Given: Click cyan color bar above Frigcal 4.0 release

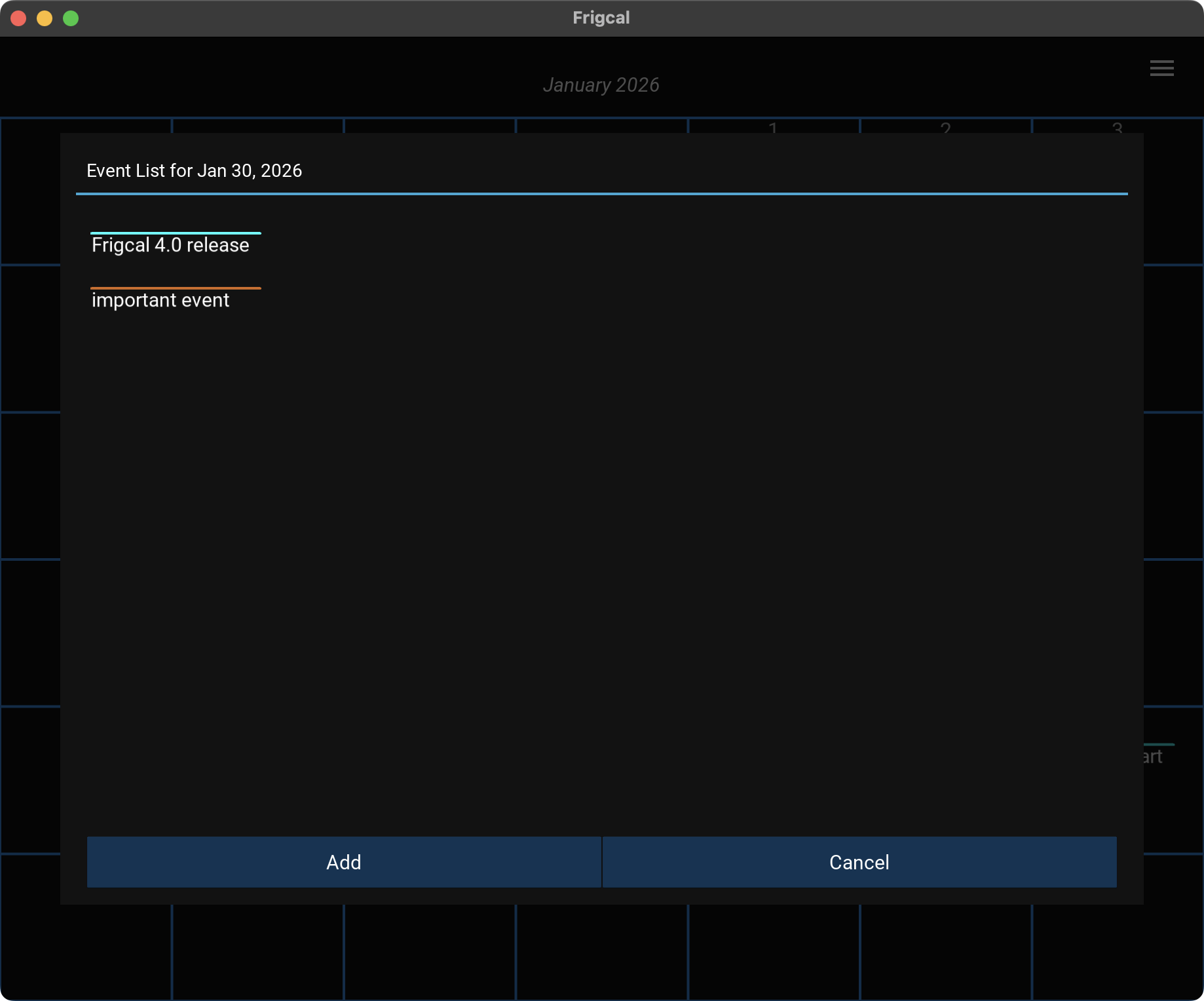Looking at the screenshot, I should (176, 233).
